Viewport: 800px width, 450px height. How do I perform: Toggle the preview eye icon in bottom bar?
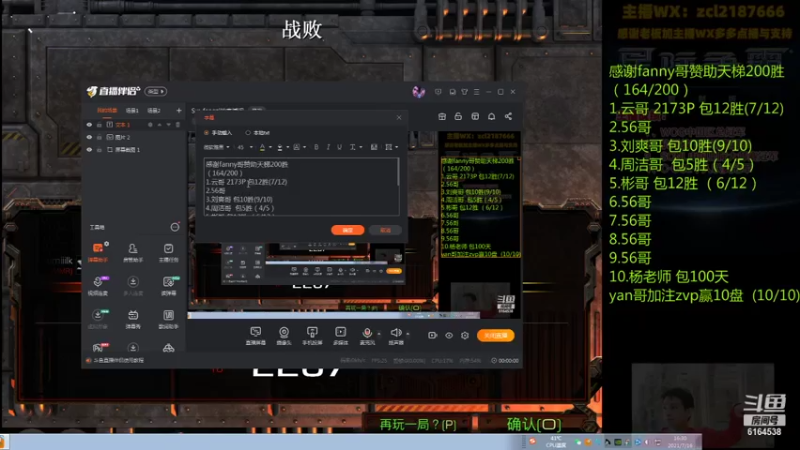point(449,336)
